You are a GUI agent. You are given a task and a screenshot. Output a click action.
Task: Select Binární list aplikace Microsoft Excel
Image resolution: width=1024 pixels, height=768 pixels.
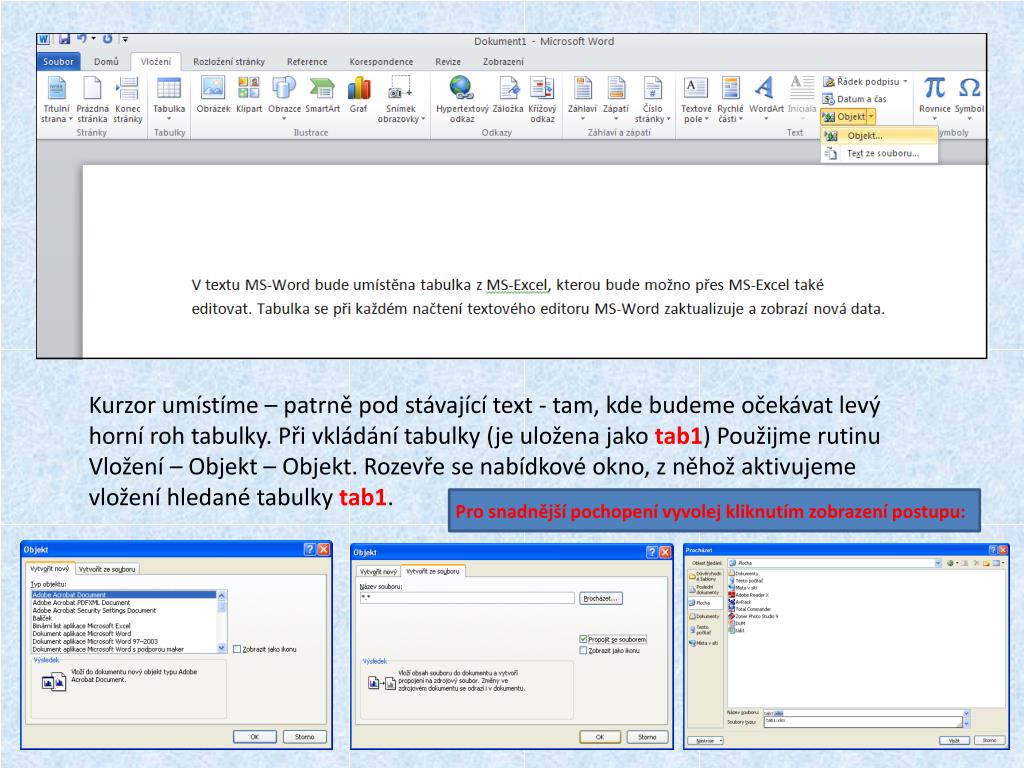click(82, 626)
